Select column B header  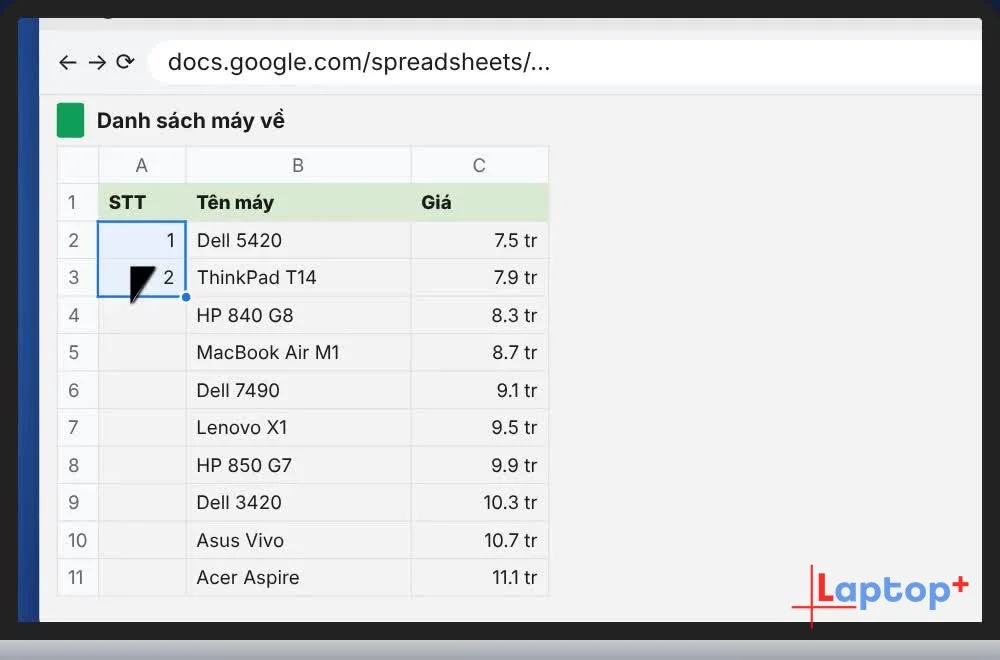(298, 165)
